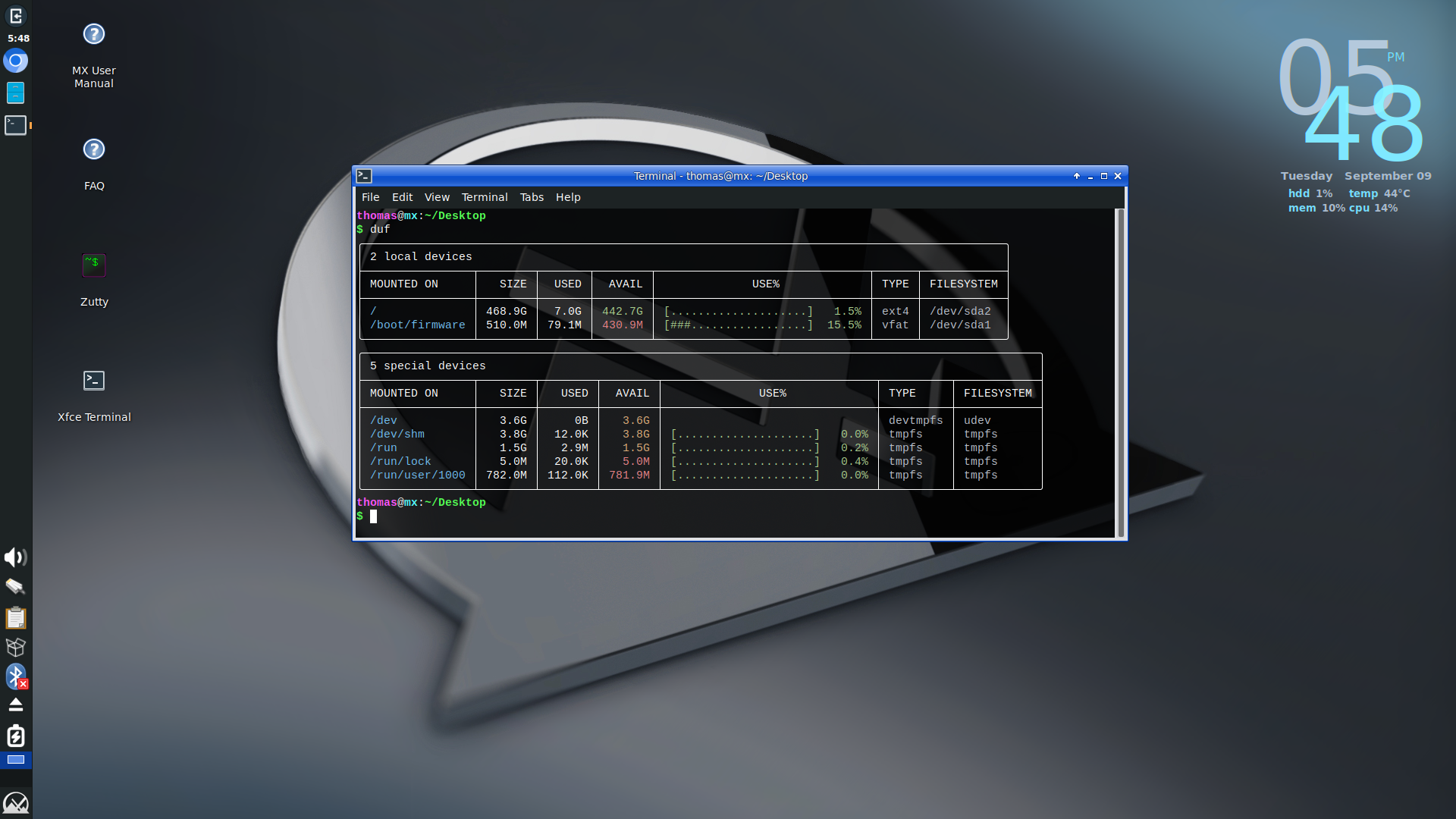Switch to the running Xfce Terminal in panel

[x=16, y=125]
